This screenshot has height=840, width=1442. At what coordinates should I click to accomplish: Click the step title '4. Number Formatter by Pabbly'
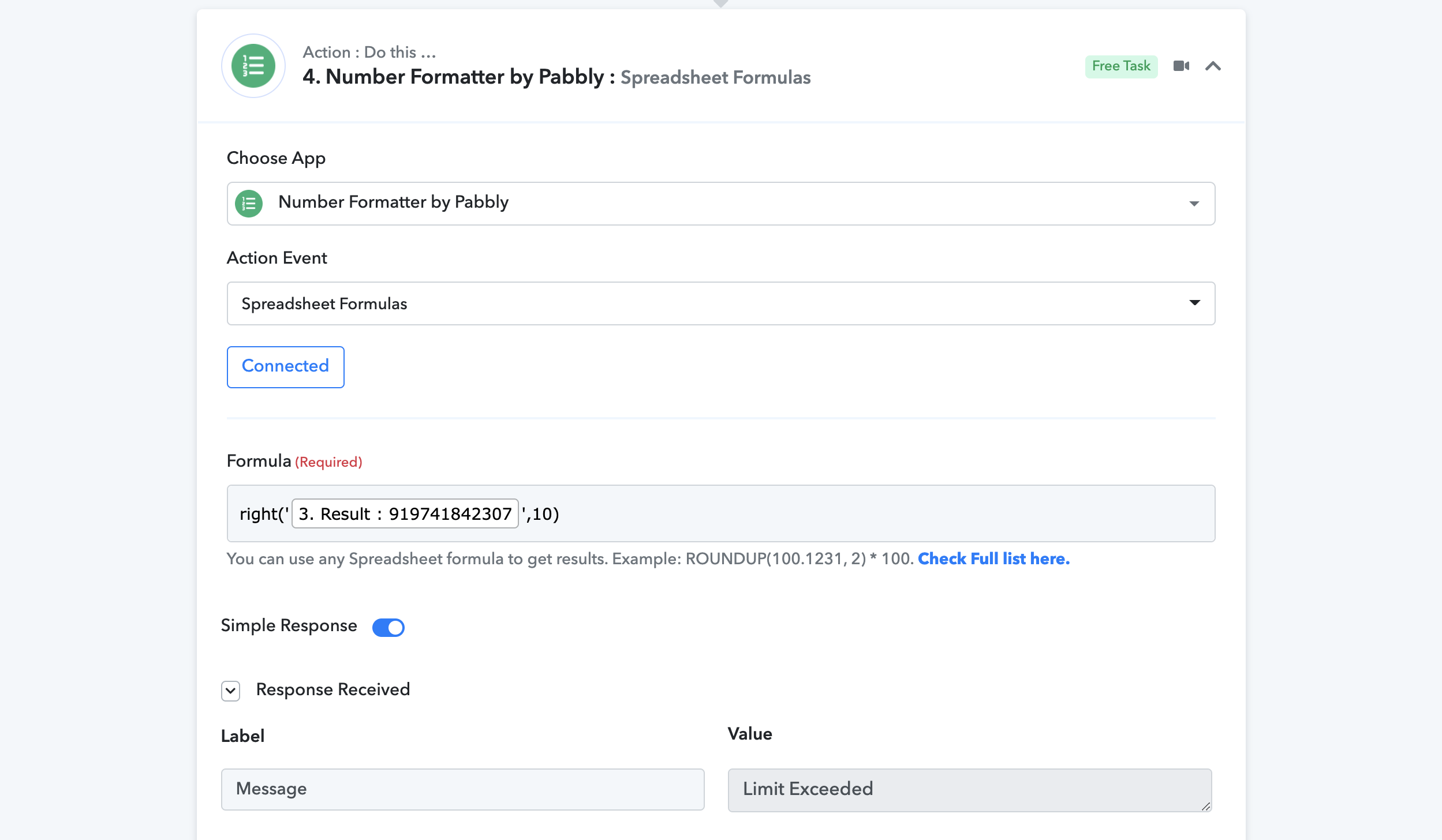coord(453,77)
